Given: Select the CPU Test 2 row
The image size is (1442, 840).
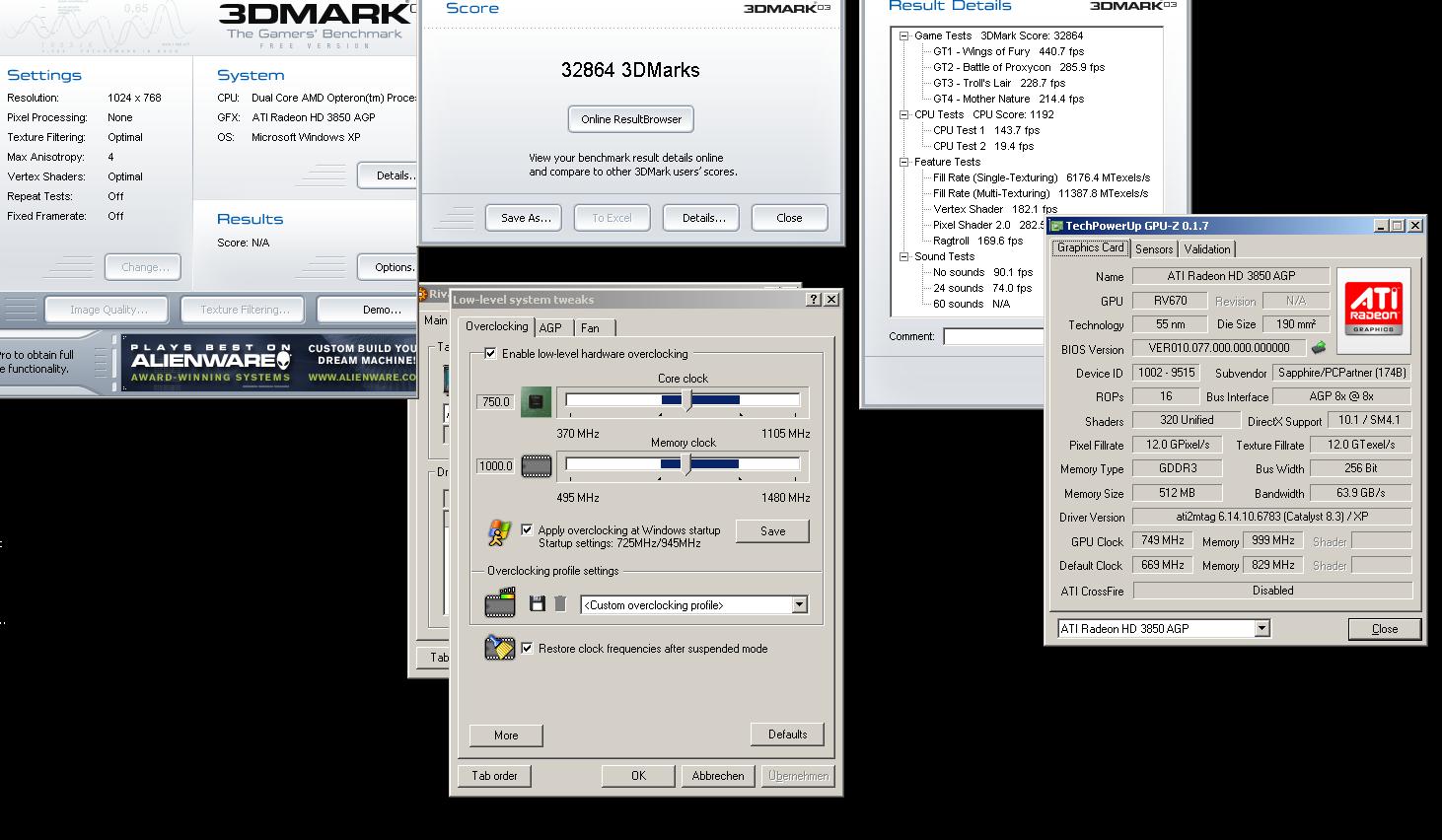Looking at the screenshot, I should click(983, 146).
